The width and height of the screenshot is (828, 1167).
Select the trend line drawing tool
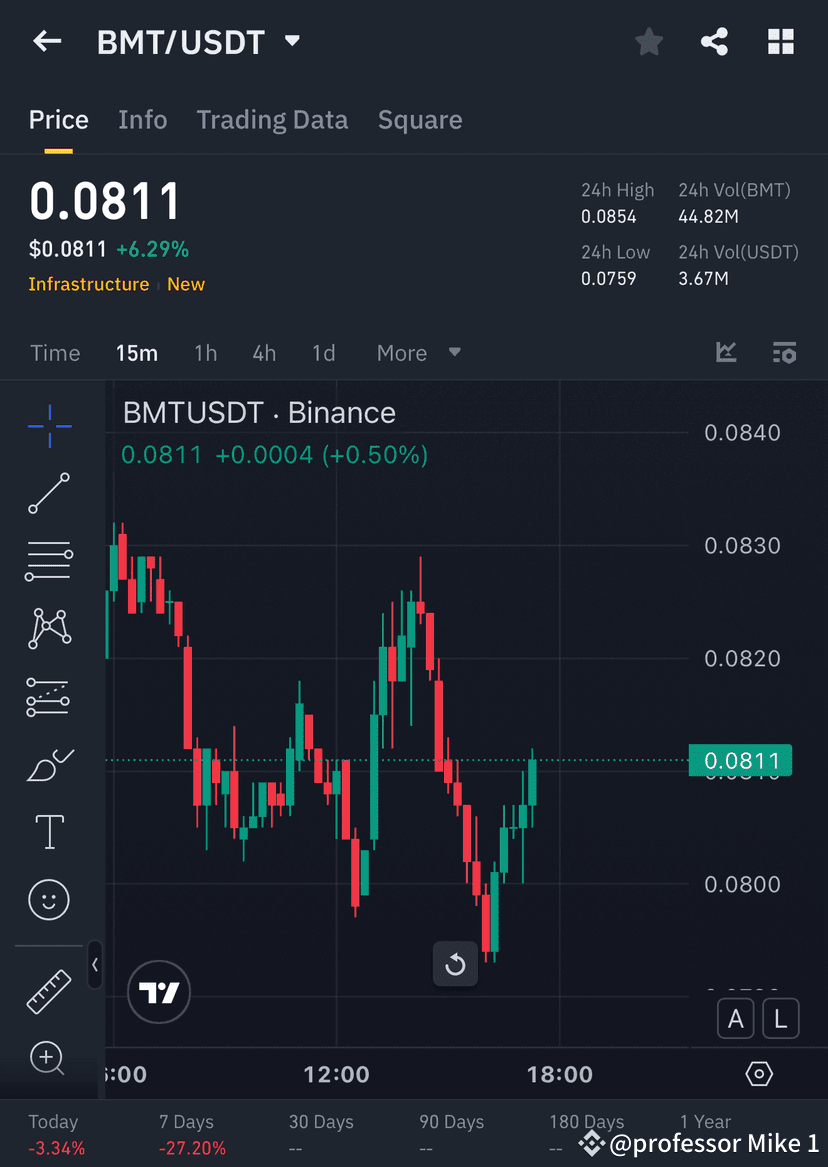(48, 494)
